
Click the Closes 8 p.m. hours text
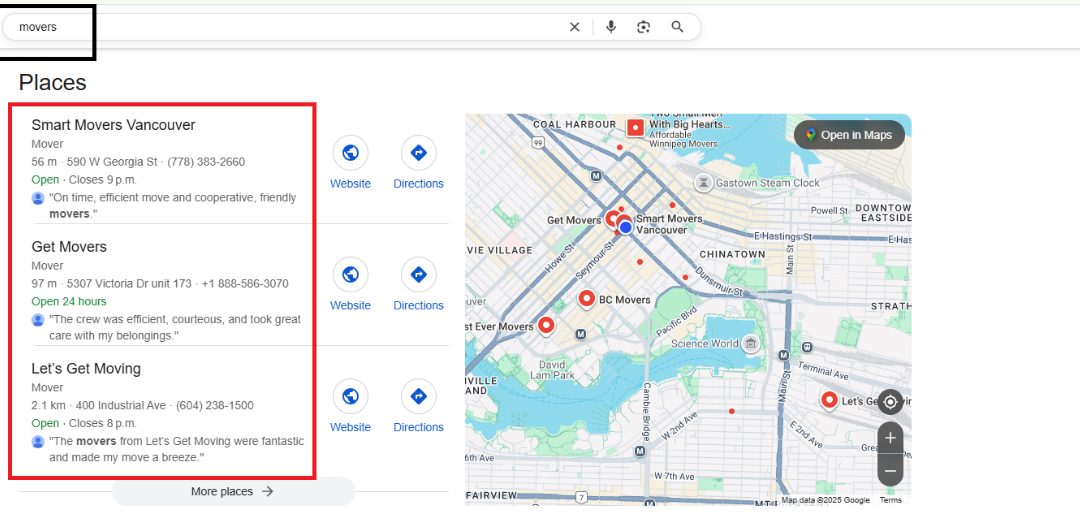click(x=103, y=423)
